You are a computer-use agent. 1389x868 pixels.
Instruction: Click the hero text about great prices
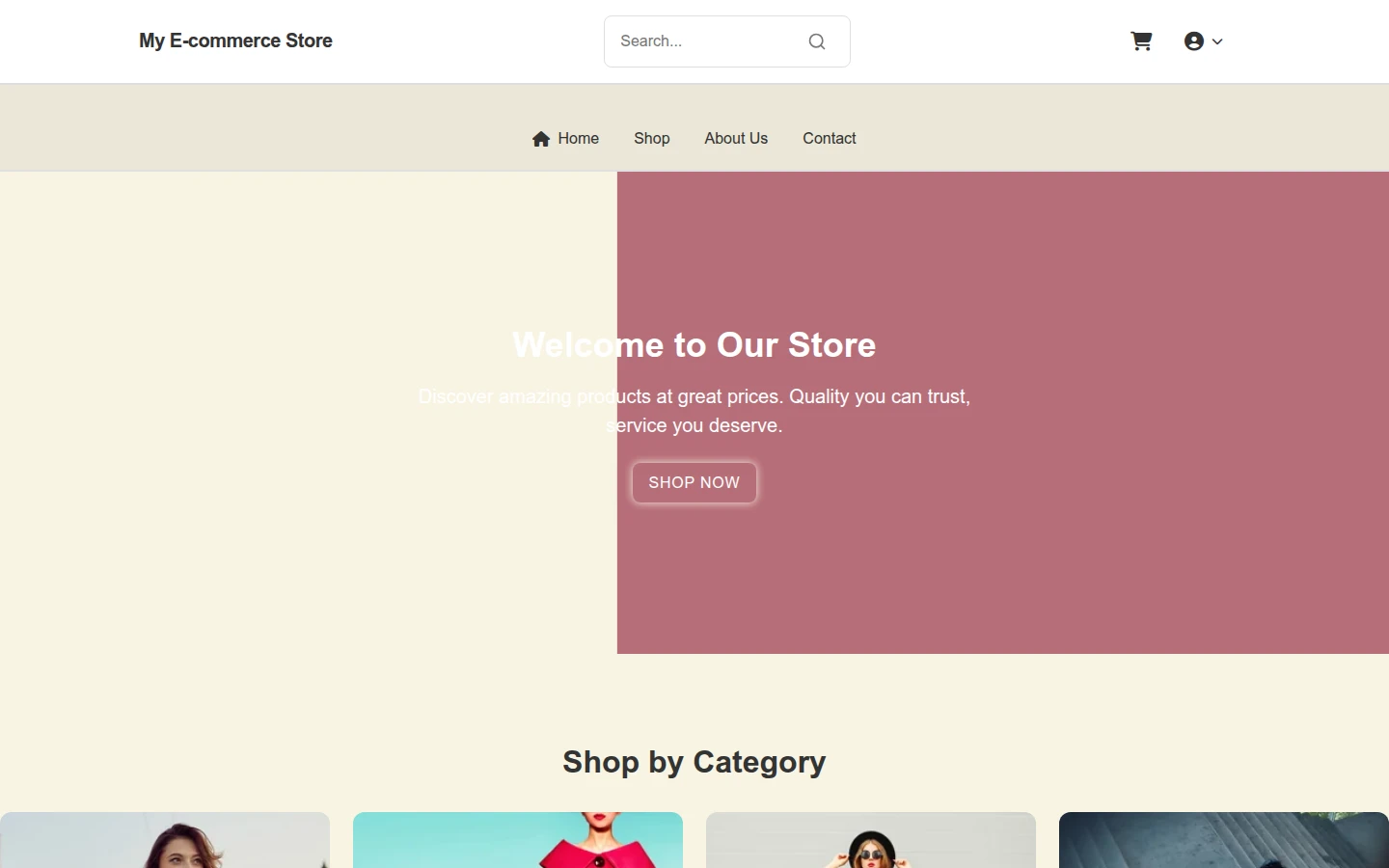pos(694,411)
